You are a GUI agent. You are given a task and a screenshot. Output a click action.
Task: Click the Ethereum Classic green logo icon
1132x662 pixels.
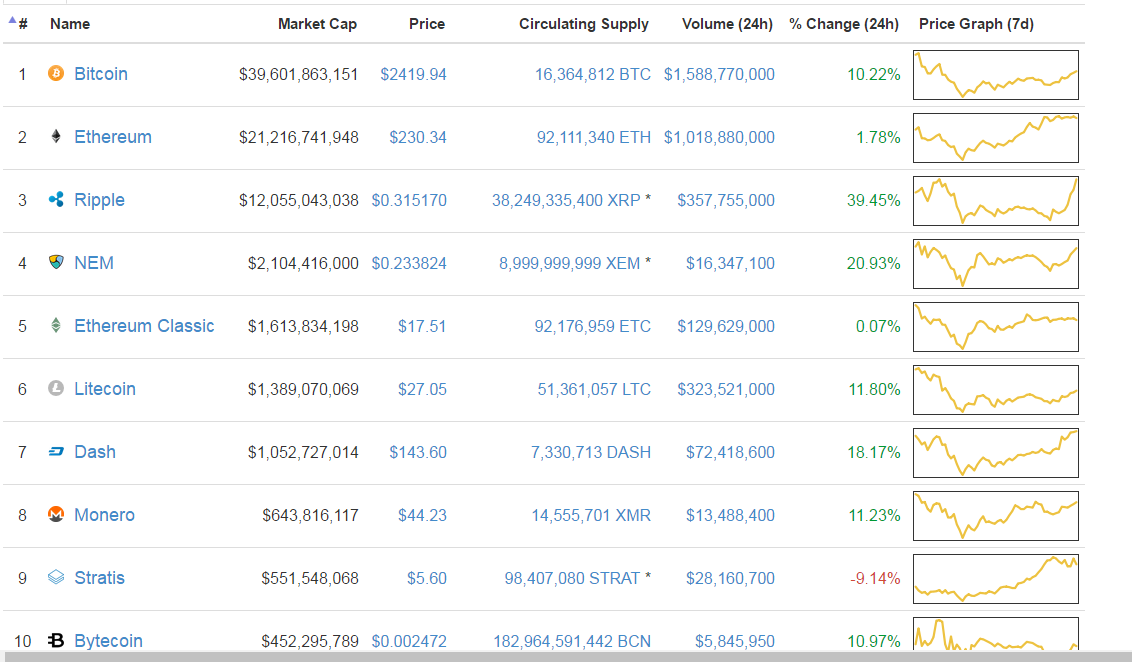pyautogui.click(x=56, y=326)
